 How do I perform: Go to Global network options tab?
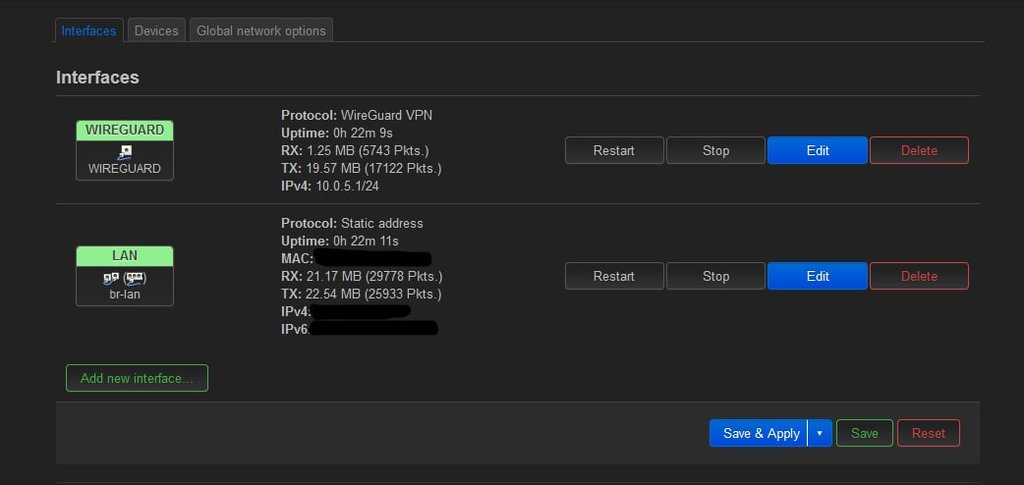tap(261, 31)
